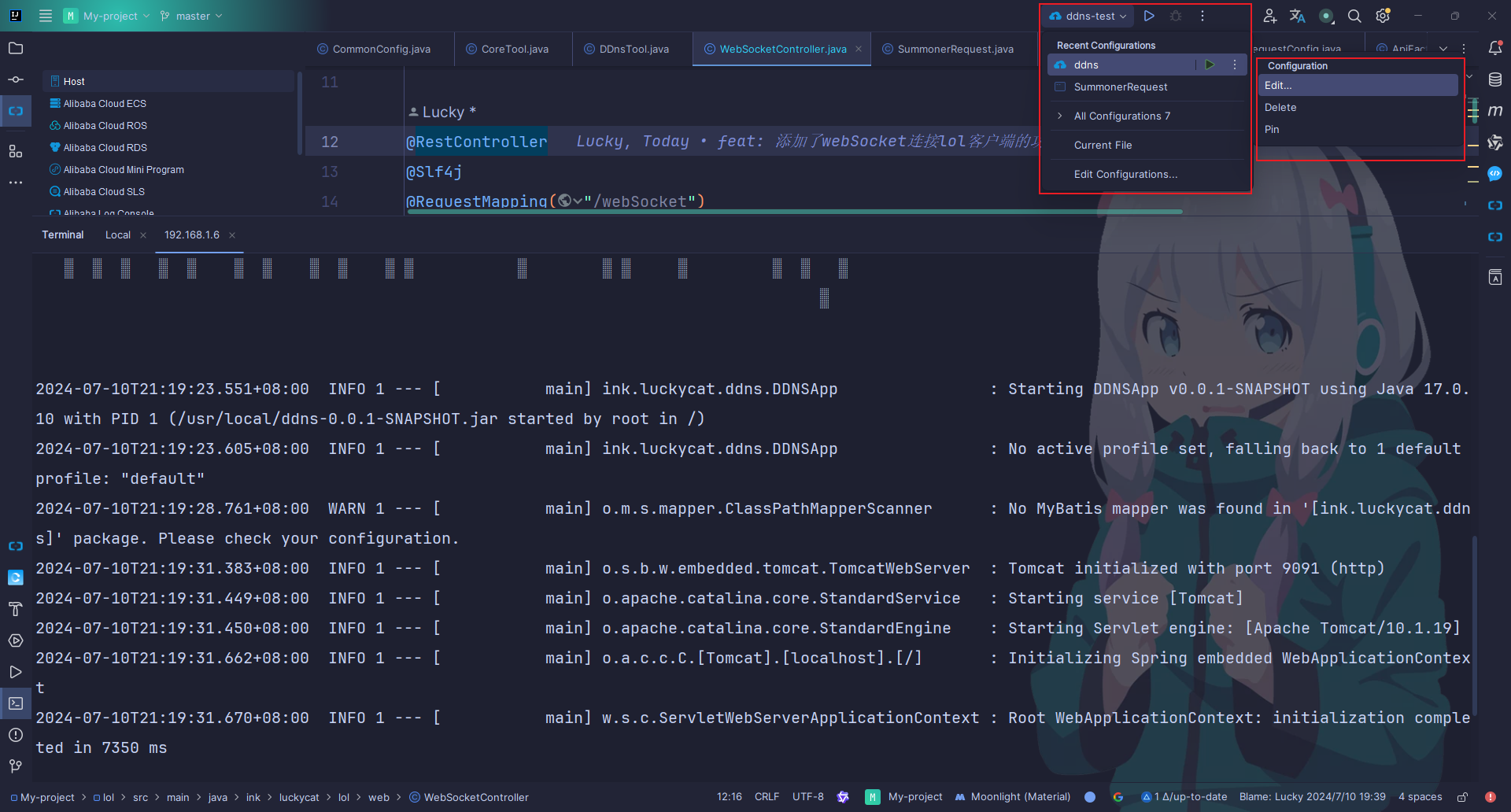1511x812 pixels.
Task: Open the Run tool window
Action: 16,672
